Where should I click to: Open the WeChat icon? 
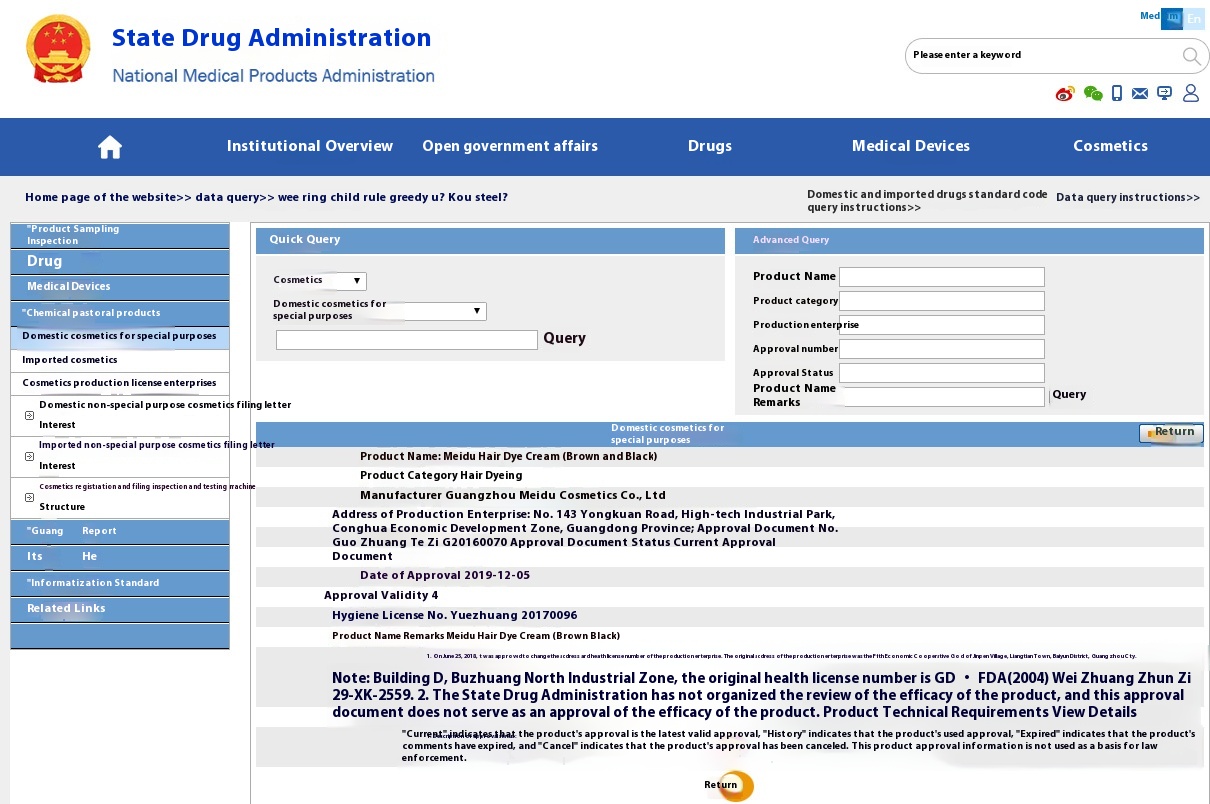(1093, 94)
